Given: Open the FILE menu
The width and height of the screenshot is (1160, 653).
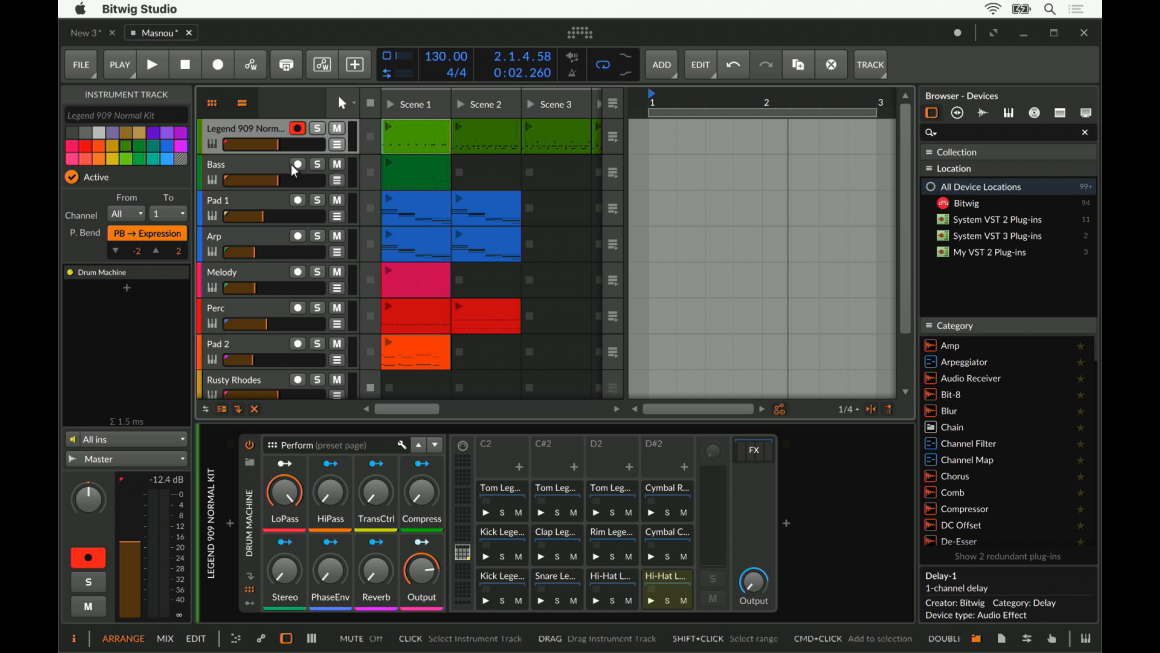Looking at the screenshot, I should click(81, 65).
